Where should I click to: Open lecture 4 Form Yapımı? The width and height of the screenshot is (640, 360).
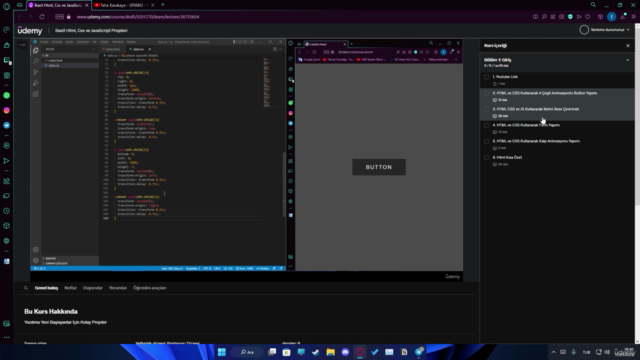click(x=557, y=128)
